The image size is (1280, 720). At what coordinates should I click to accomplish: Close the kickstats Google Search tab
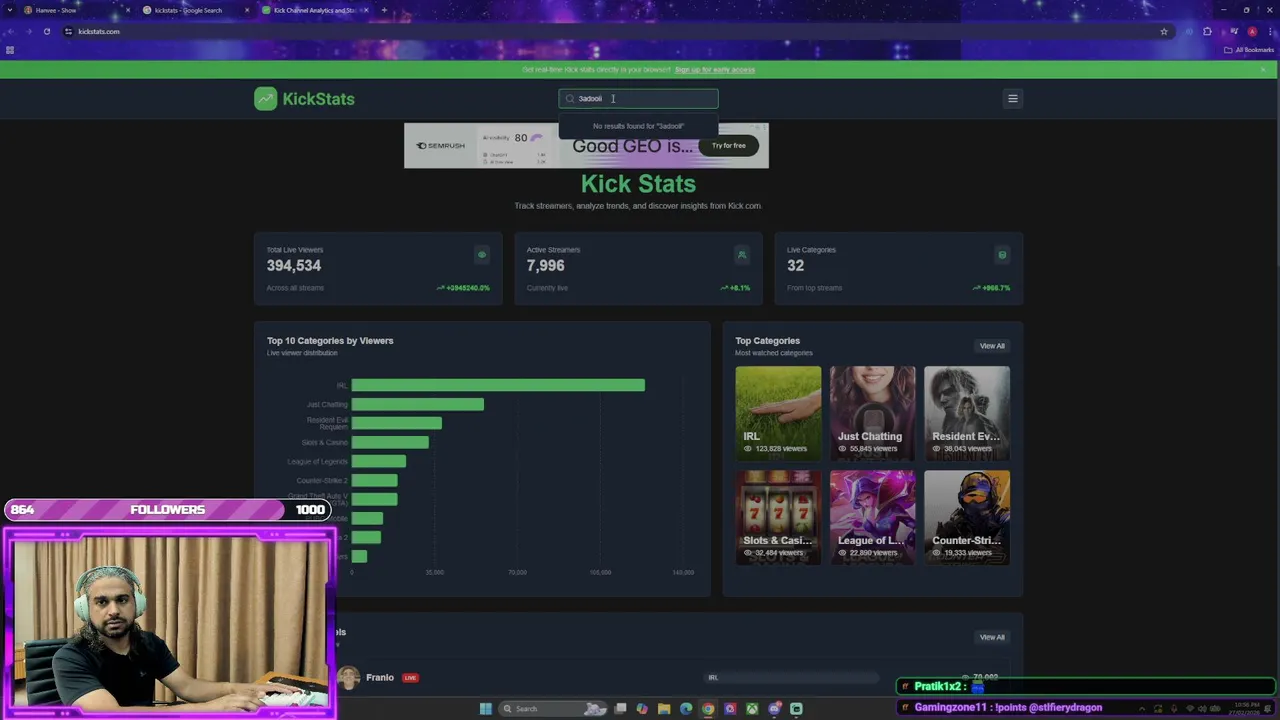click(x=247, y=10)
